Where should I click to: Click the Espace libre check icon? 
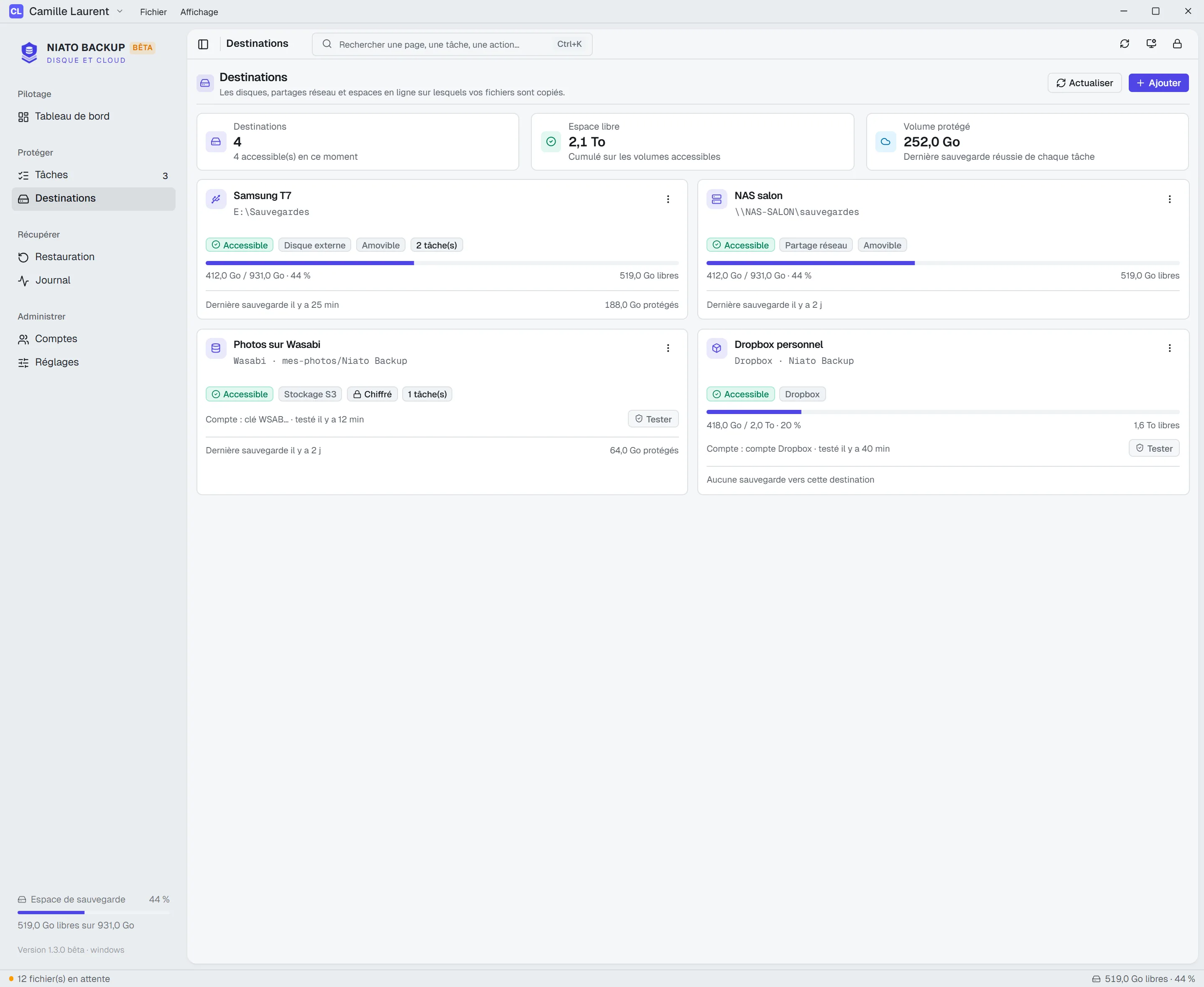551,142
